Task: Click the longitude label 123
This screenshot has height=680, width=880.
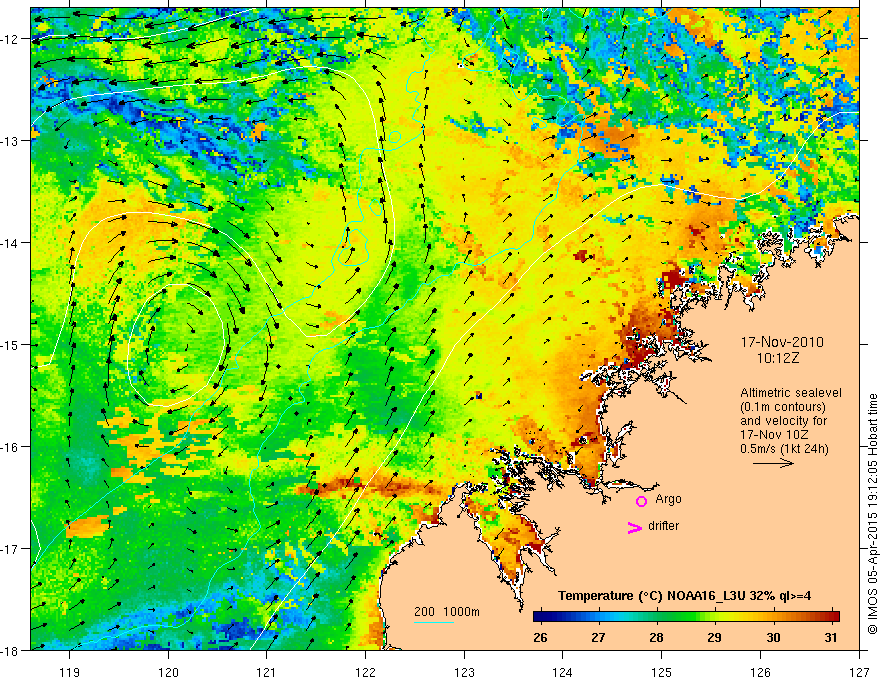Action: [464, 672]
